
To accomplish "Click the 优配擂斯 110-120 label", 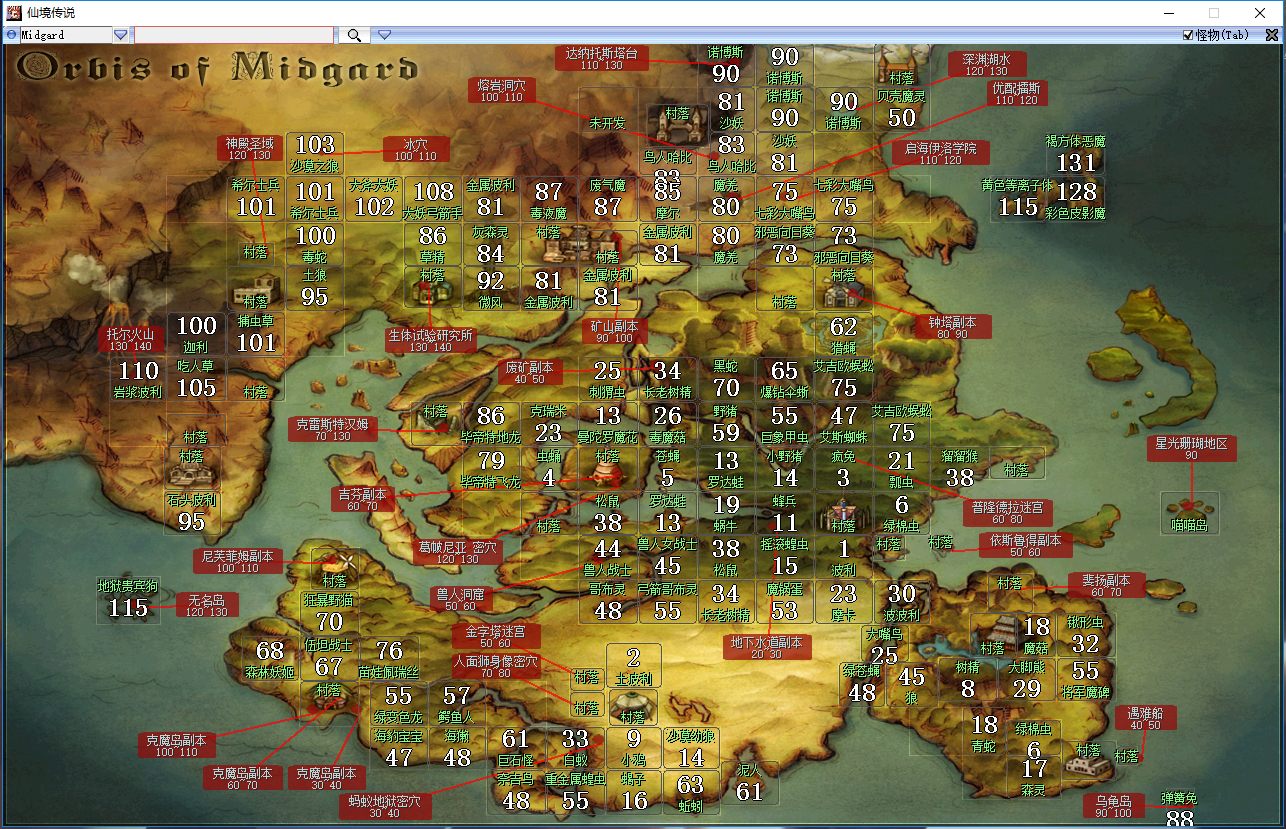I will point(1016,94).
